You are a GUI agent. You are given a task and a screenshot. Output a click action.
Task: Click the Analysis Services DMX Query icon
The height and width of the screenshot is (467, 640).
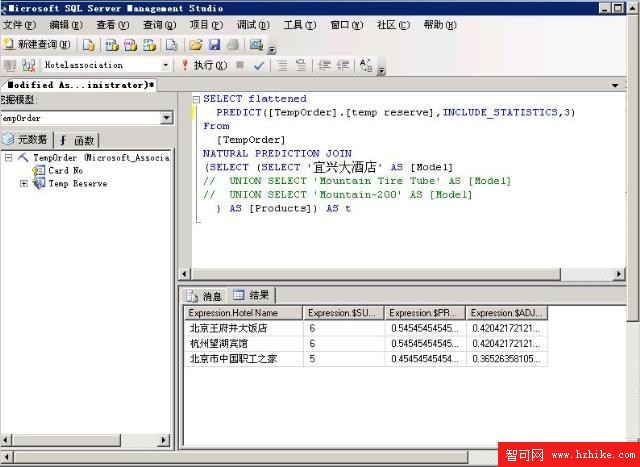click(x=131, y=45)
